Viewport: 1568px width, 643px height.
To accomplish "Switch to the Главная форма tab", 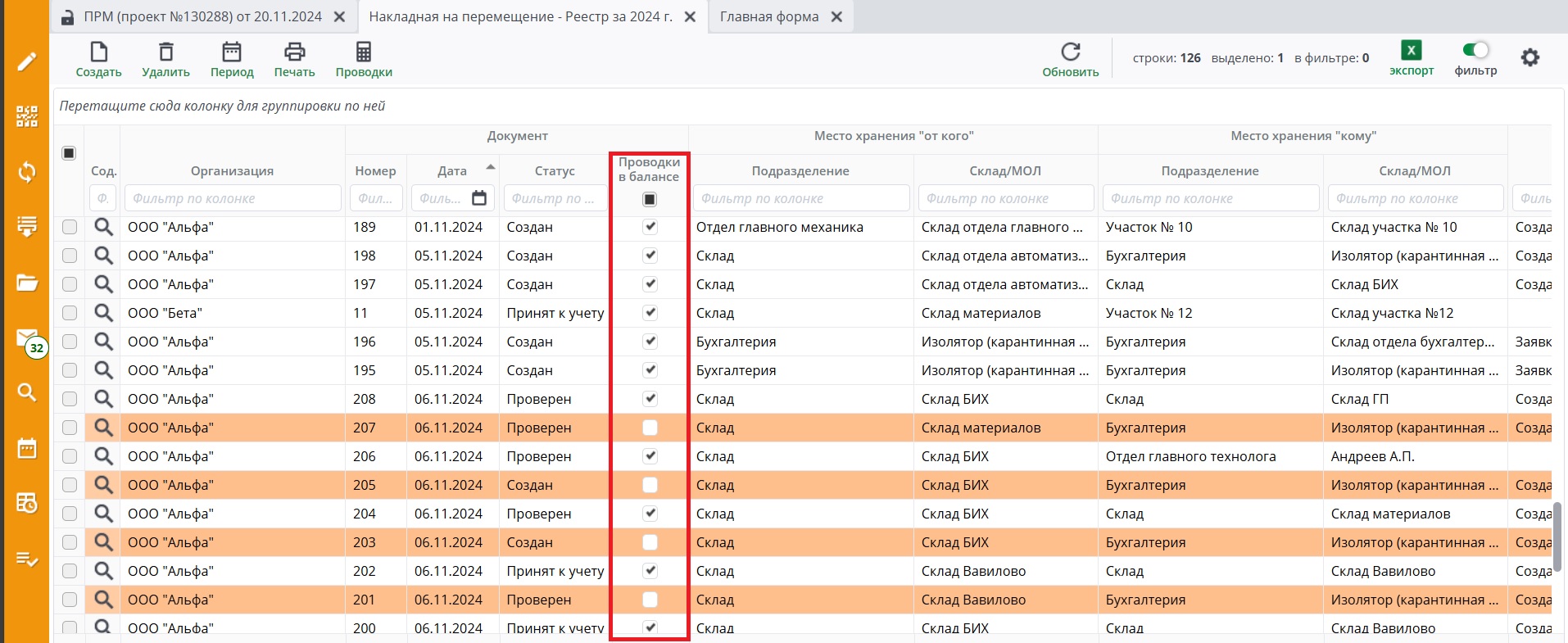I will [x=768, y=16].
